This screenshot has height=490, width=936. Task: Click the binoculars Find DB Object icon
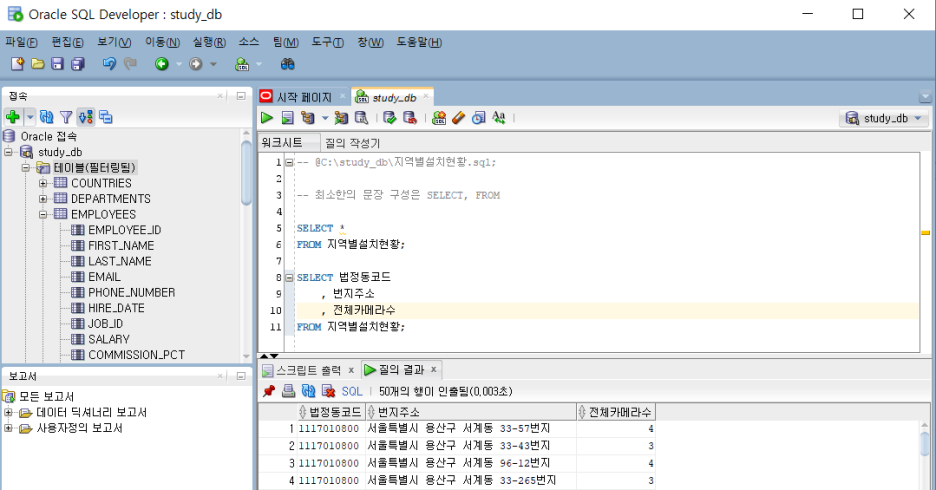click(288, 64)
